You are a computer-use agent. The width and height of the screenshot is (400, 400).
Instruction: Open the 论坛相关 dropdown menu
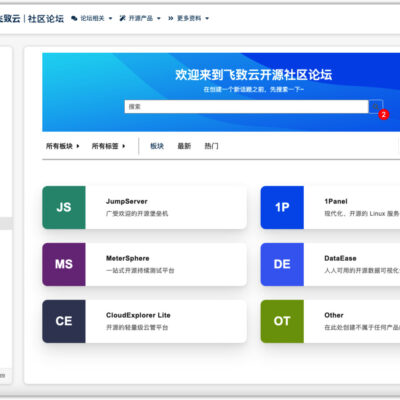92,18
